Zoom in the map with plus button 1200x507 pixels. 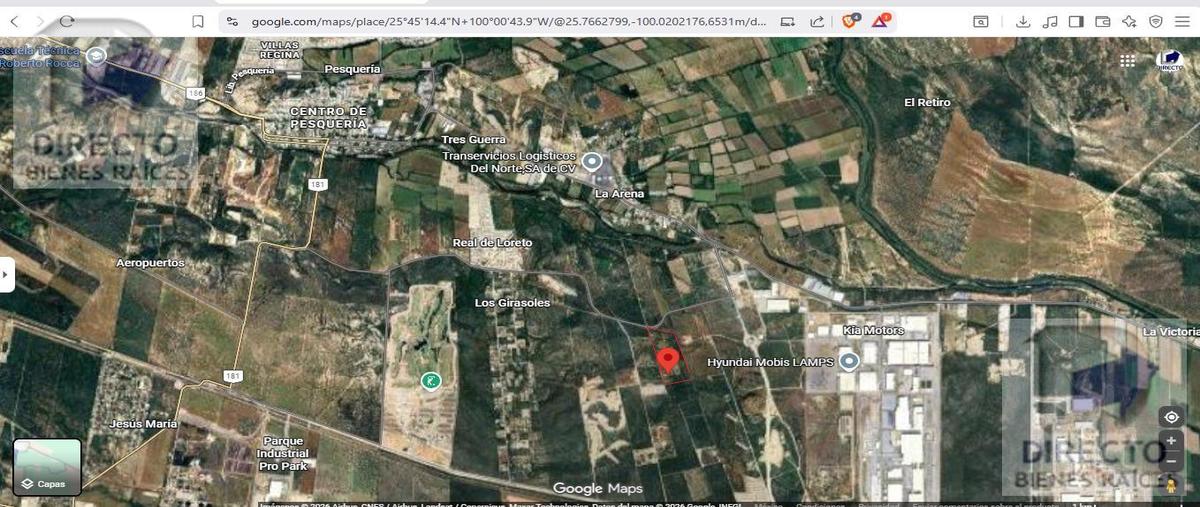[x=1171, y=443]
